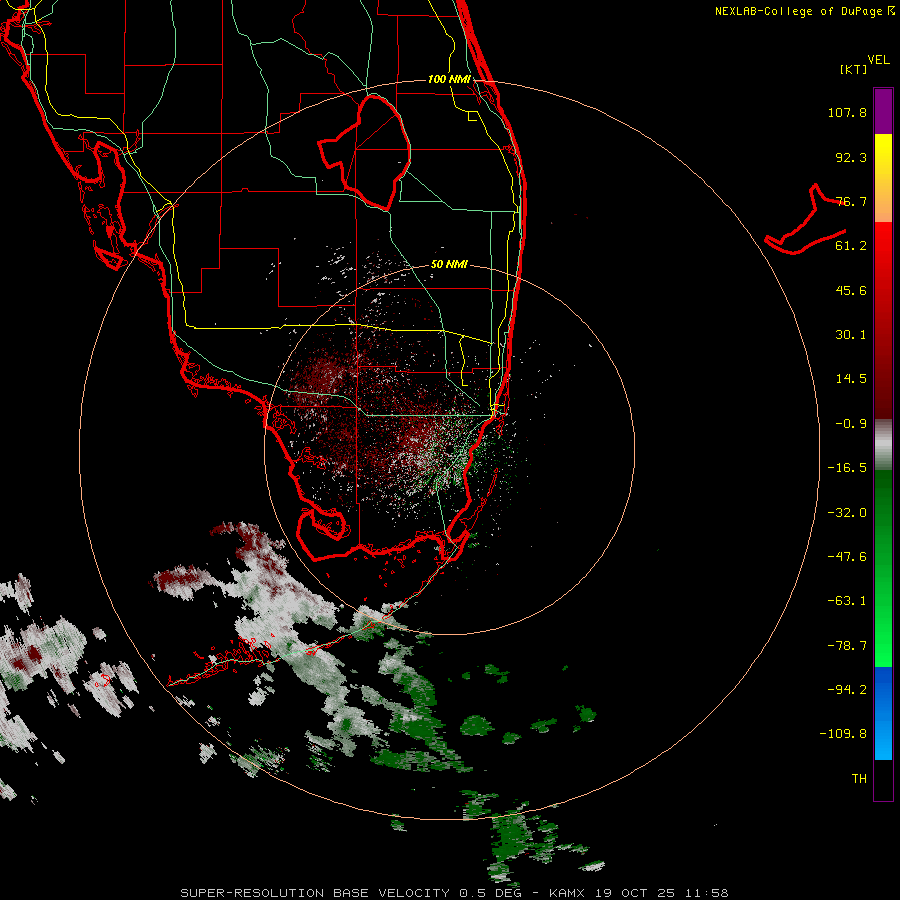900x900 pixels.
Task: Select the -16.5 legend value
Action: [x=847, y=468]
